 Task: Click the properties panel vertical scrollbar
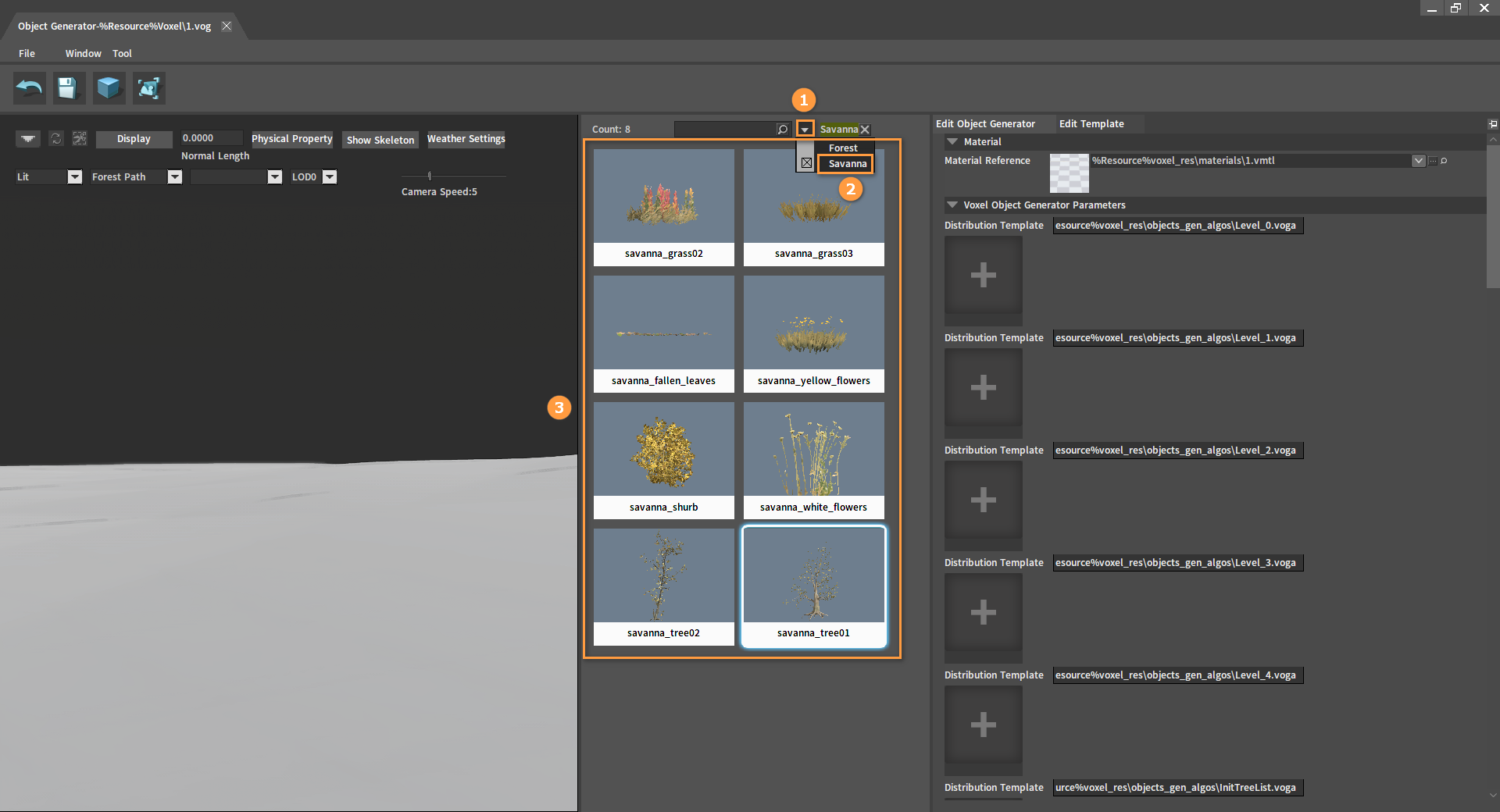coord(1493,216)
